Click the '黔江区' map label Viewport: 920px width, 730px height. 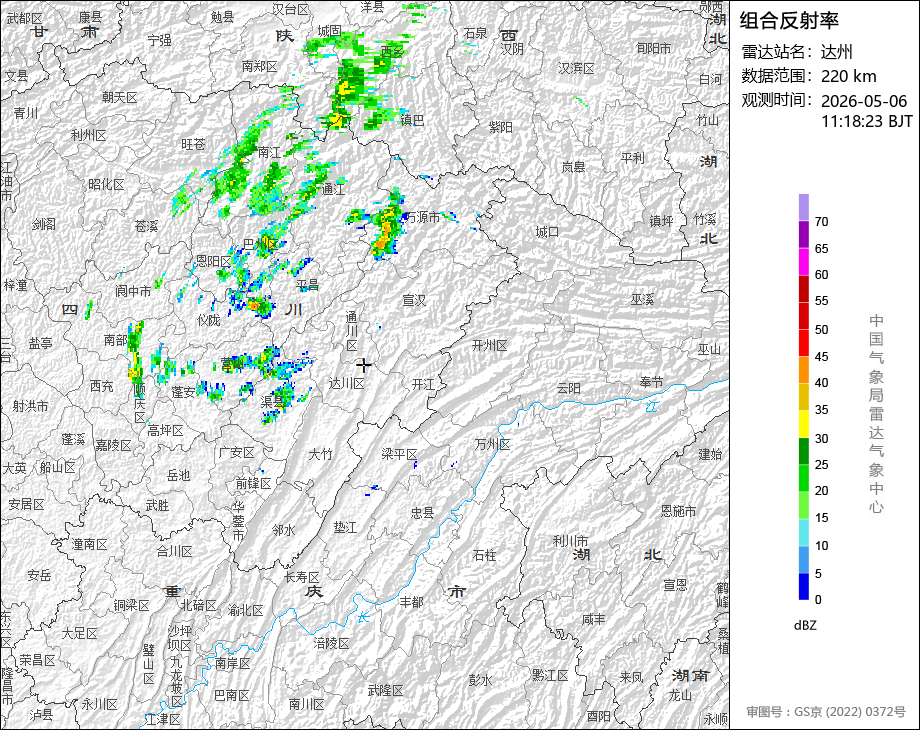pyautogui.click(x=550, y=676)
